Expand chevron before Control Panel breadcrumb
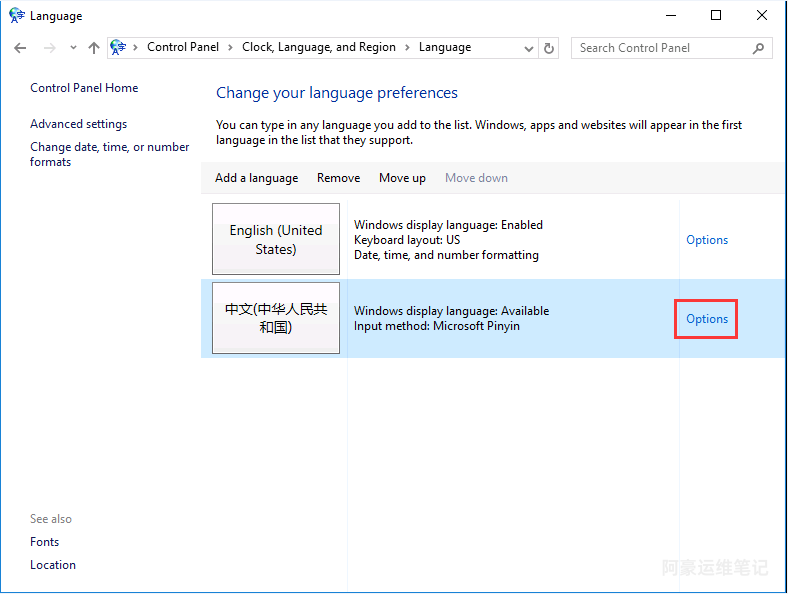The width and height of the screenshot is (788, 594). 135,48
